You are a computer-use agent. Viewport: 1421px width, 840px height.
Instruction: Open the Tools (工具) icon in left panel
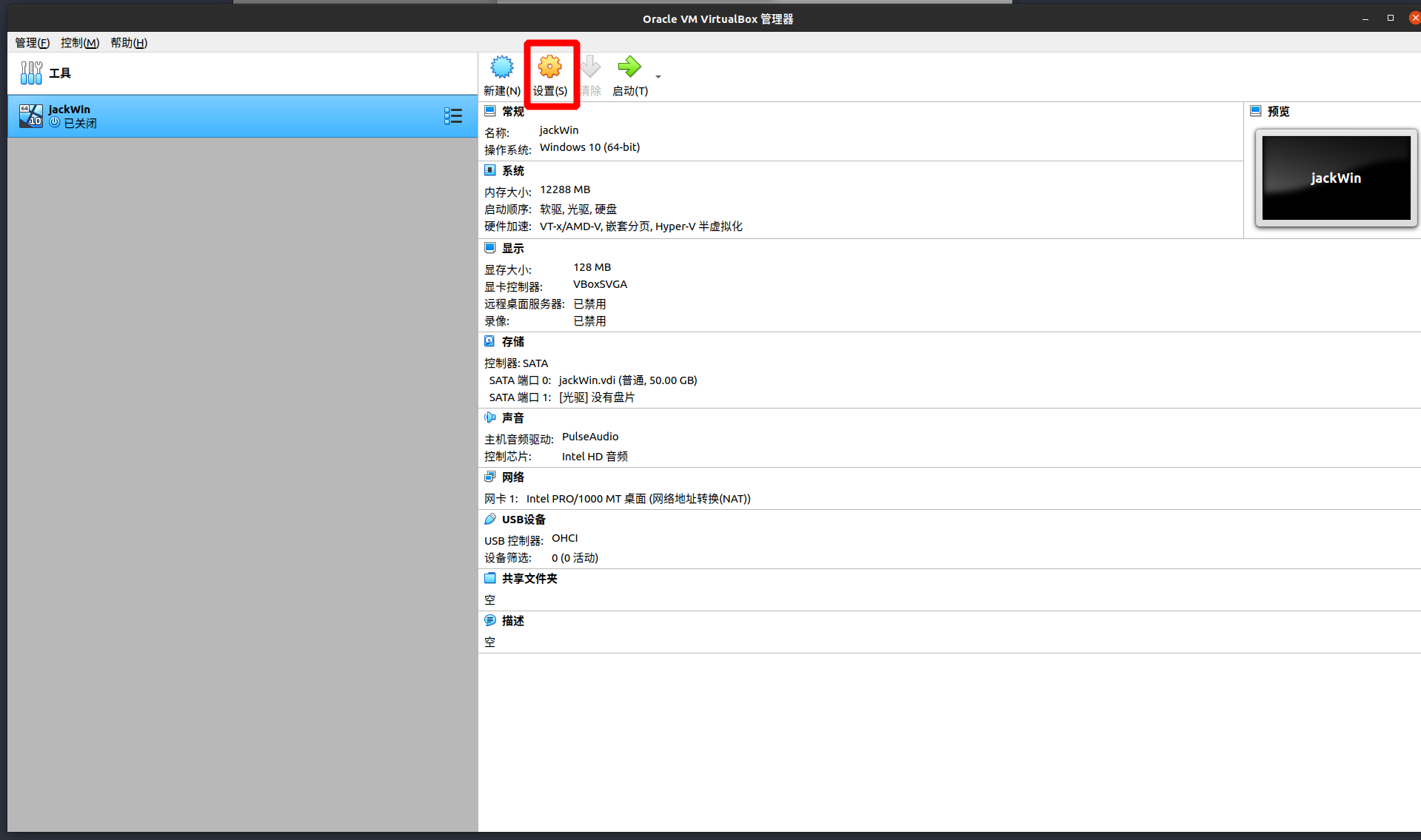(31, 73)
